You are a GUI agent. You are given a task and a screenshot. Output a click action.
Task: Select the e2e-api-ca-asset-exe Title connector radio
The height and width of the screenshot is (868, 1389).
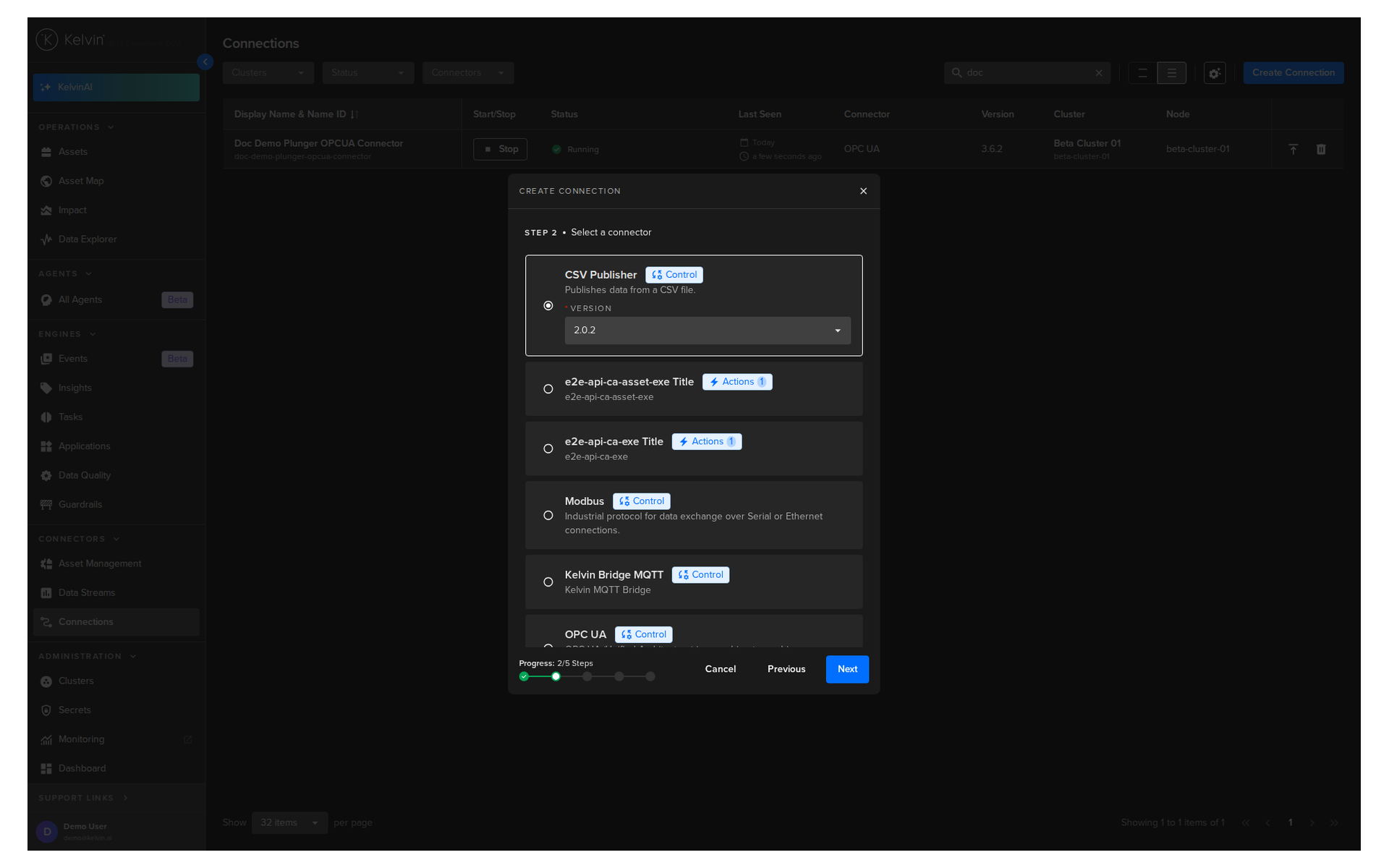tap(548, 389)
